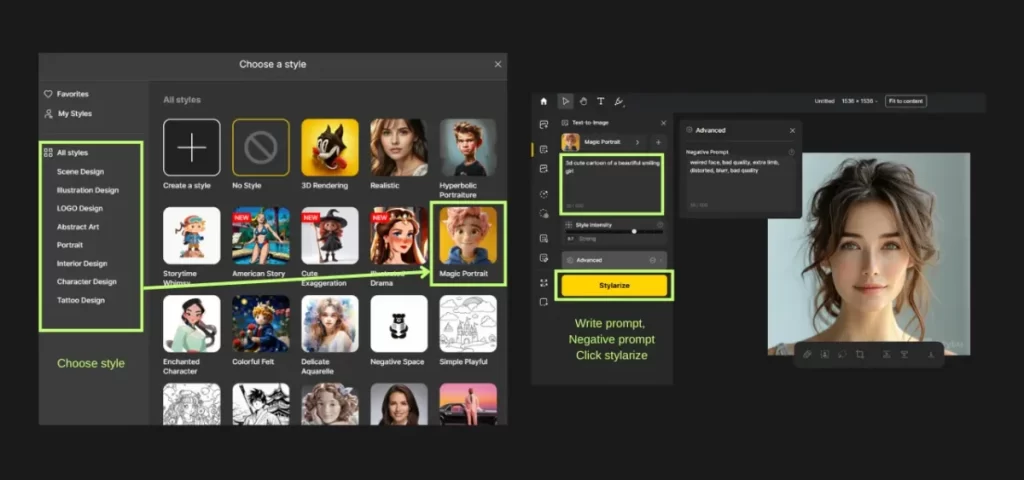The width and height of the screenshot is (1024, 480).
Task: Select the All styles category
Action: [65, 153]
